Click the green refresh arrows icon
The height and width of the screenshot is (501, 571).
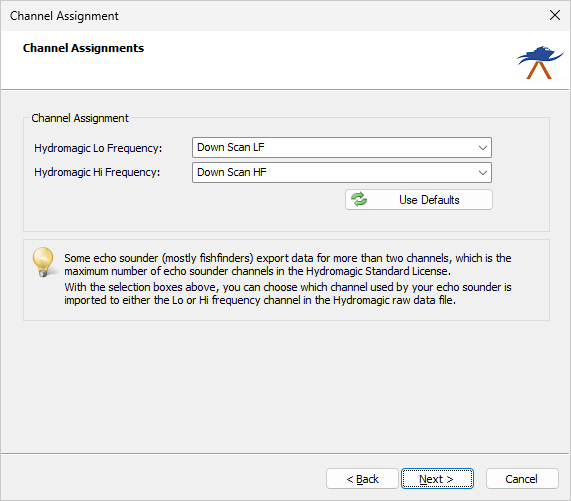[x=359, y=200]
